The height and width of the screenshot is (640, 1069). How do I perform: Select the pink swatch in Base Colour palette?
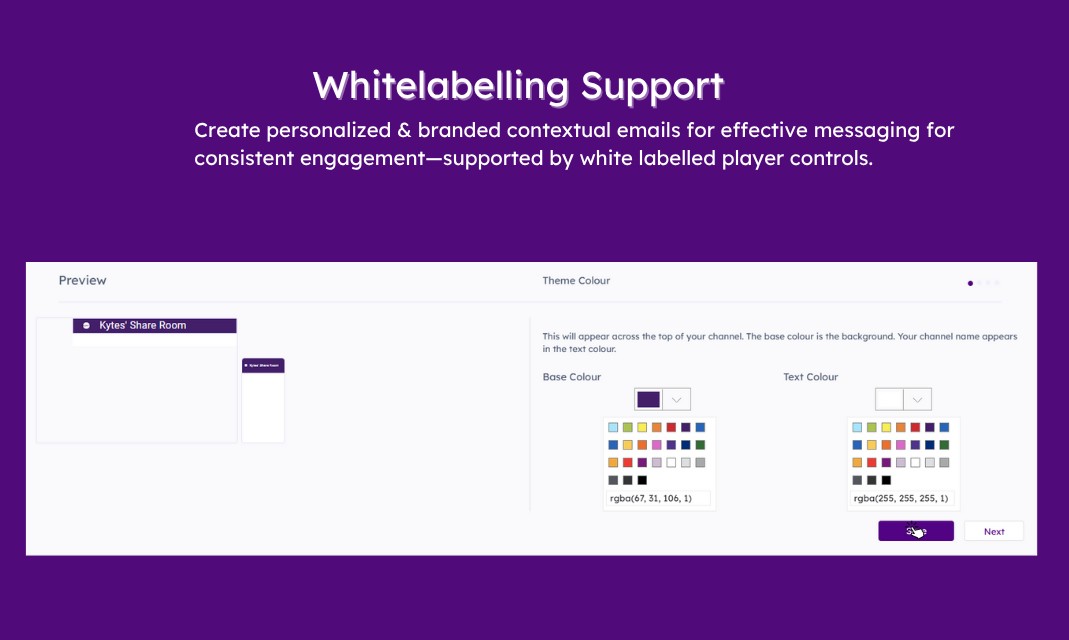(657, 445)
